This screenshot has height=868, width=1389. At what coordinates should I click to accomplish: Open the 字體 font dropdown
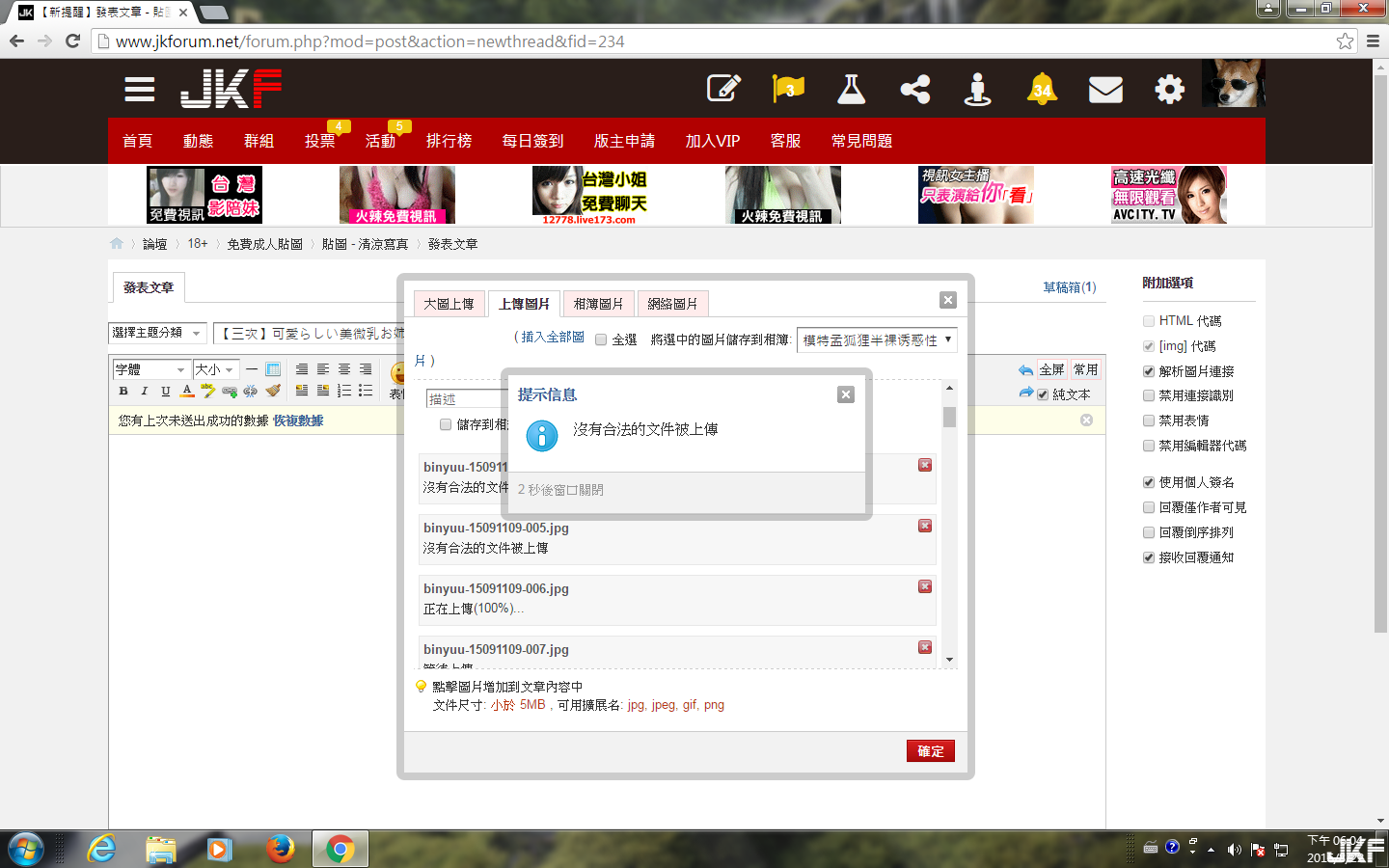click(150, 369)
